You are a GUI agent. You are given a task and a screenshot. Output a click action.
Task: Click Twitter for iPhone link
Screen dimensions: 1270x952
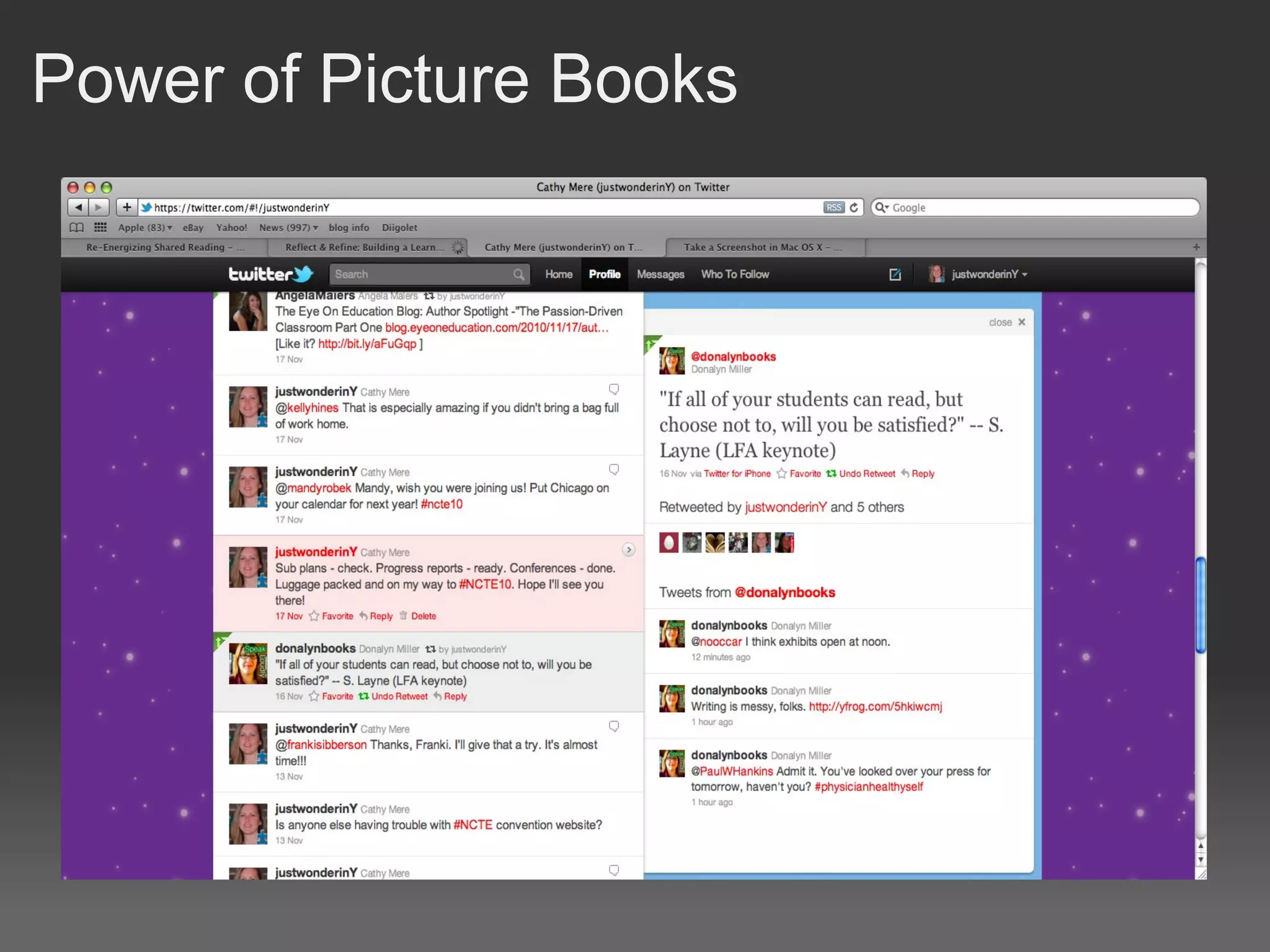pyautogui.click(x=737, y=474)
